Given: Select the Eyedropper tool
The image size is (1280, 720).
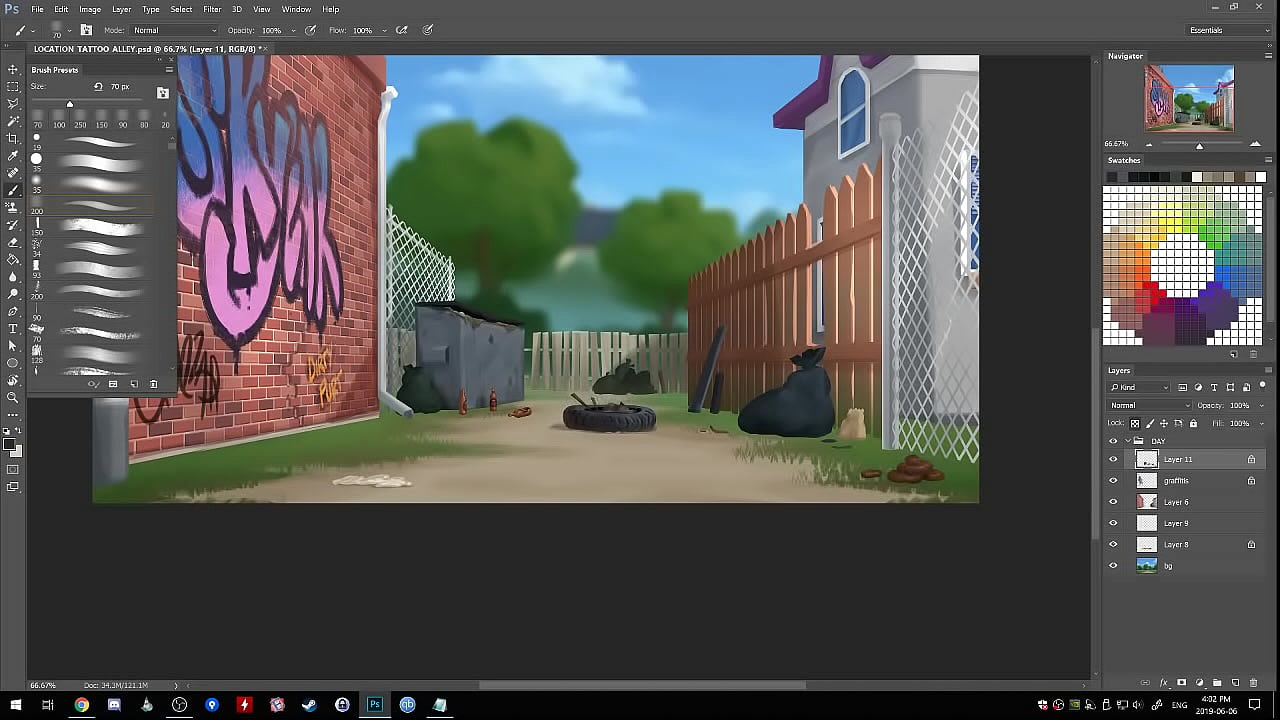Looking at the screenshot, I should point(13,156).
